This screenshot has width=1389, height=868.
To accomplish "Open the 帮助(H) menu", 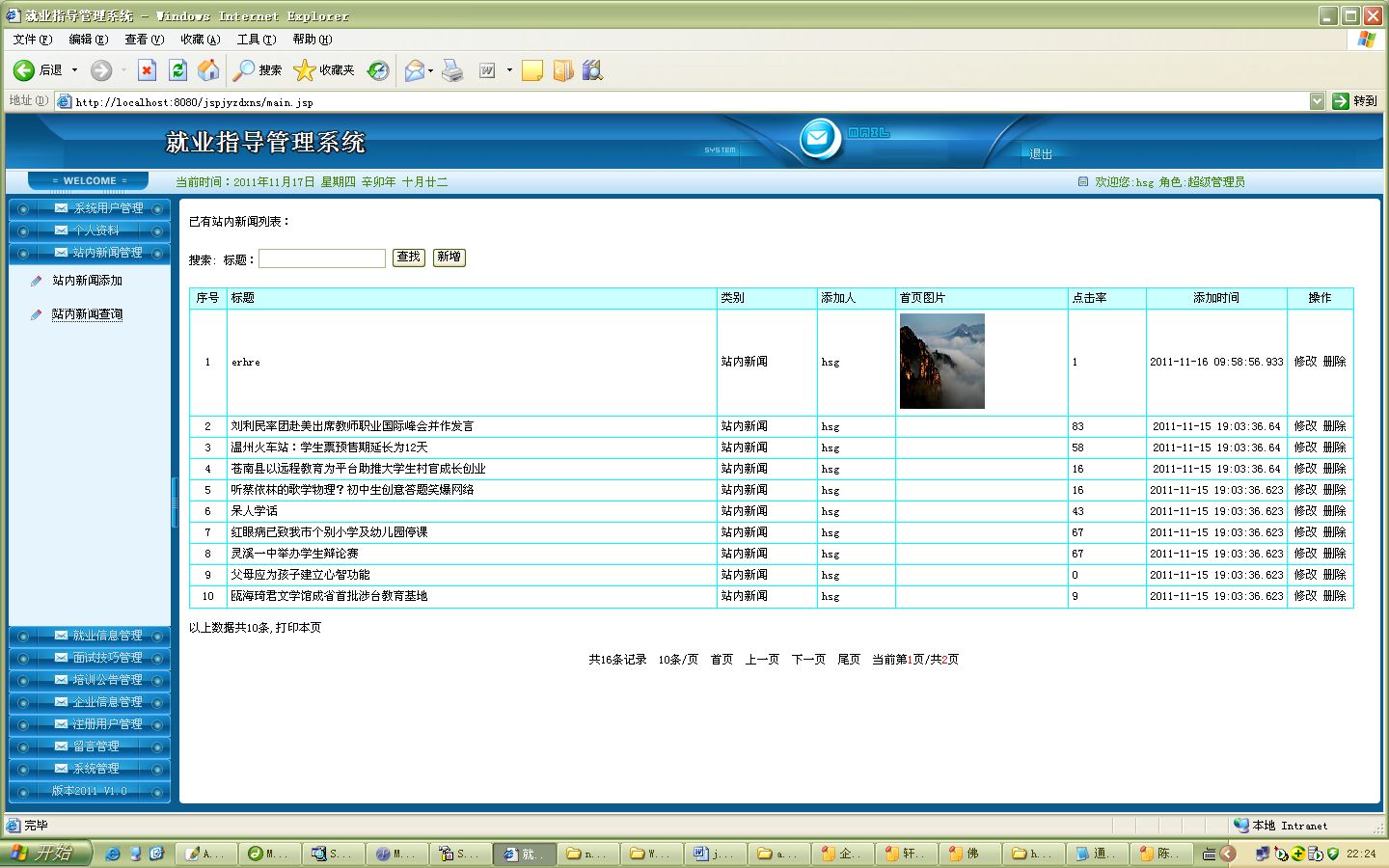I will tap(313, 40).
